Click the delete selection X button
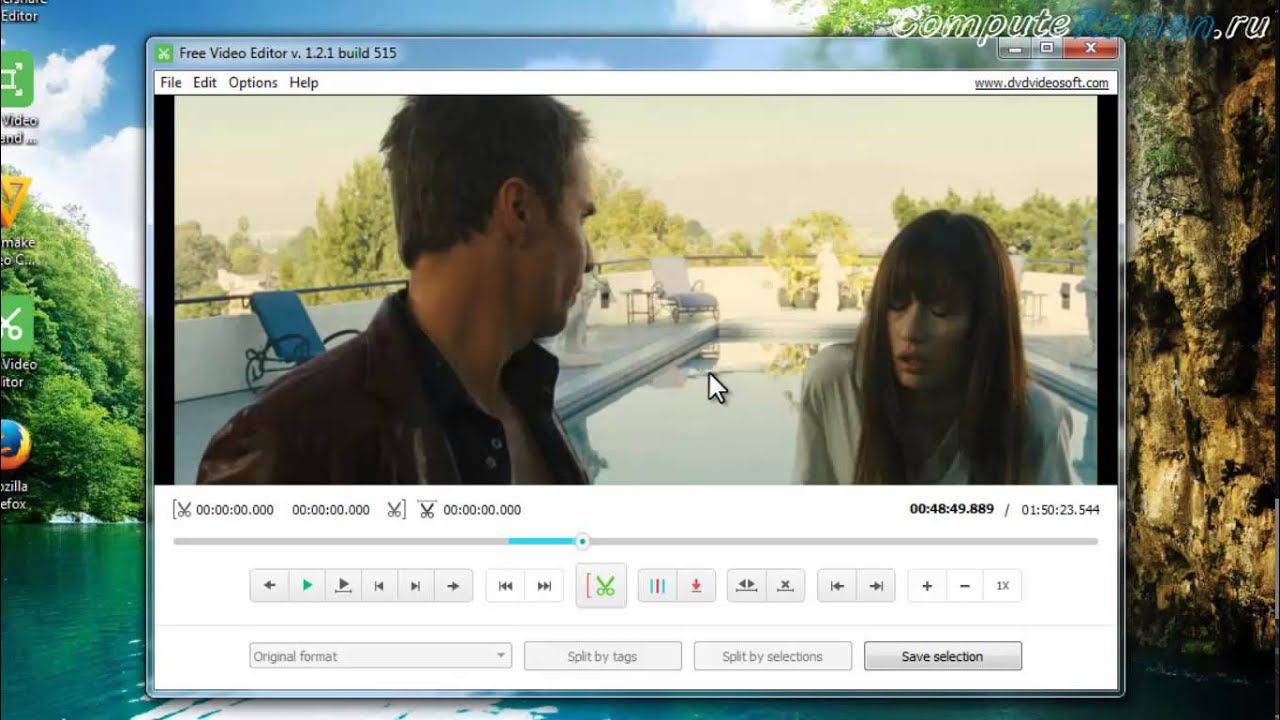 point(785,586)
